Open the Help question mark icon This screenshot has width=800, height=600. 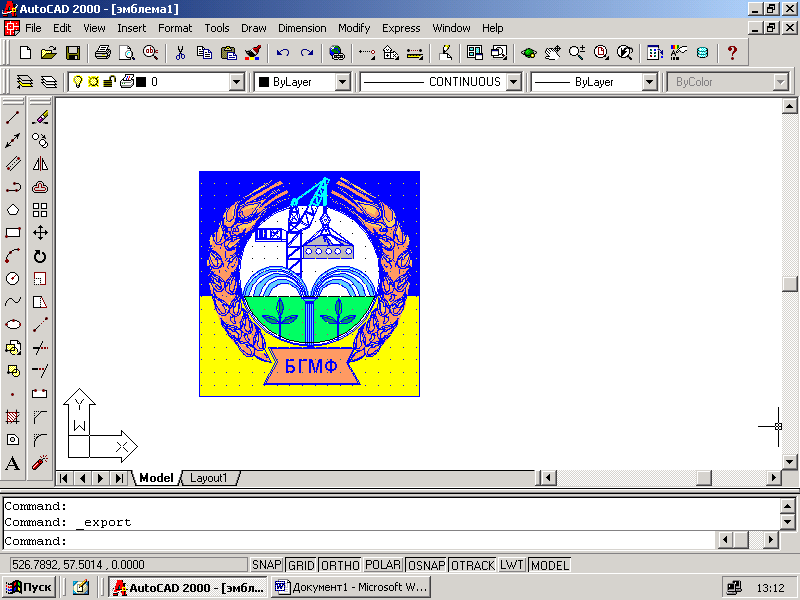click(732, 53)
